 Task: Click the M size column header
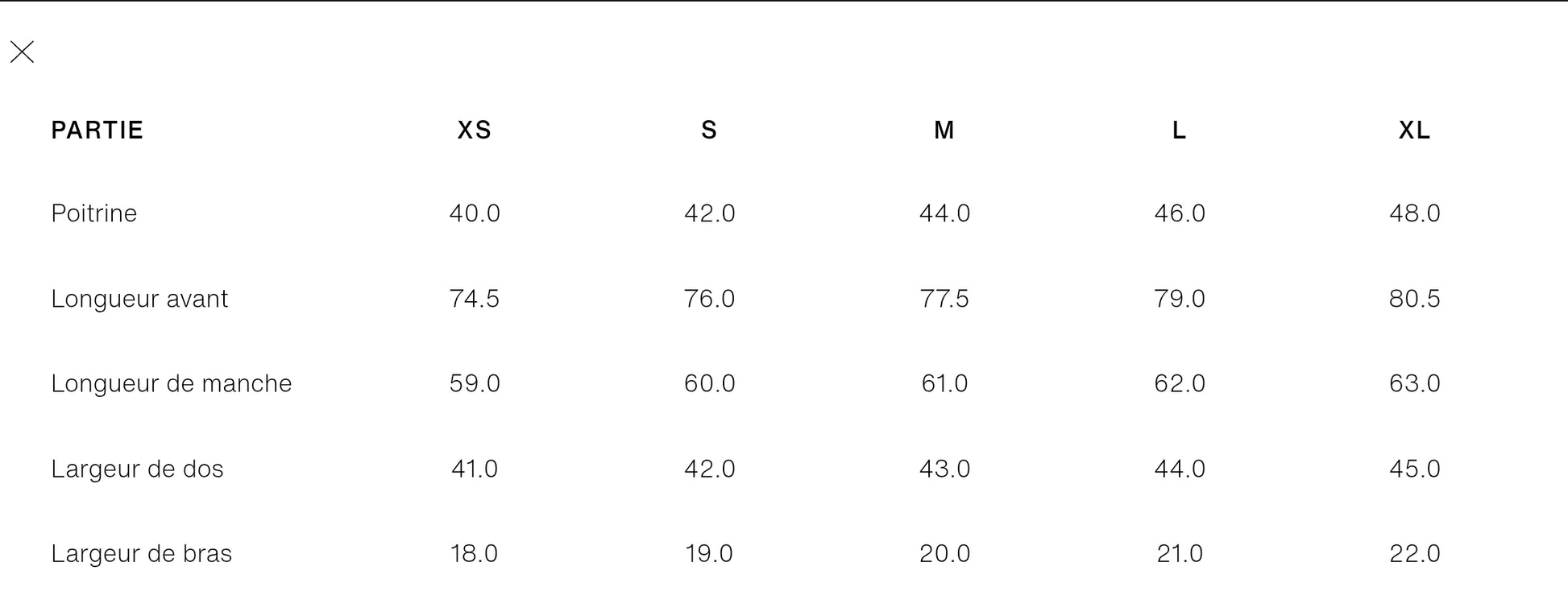[944, 130]
